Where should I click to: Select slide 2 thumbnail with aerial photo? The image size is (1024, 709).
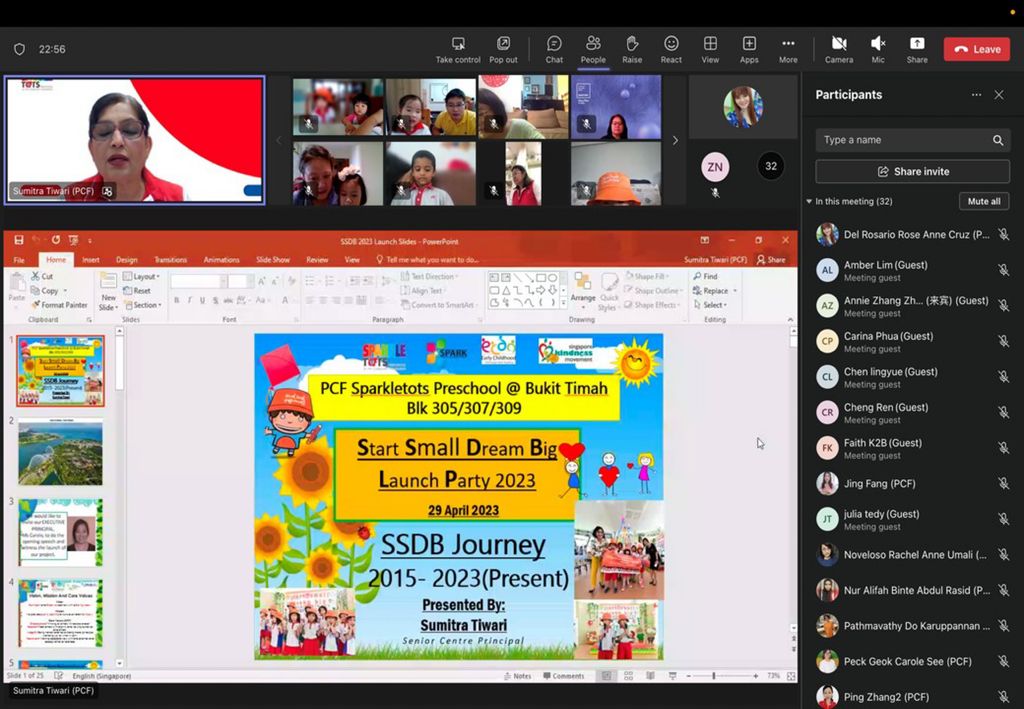[x=60, y=452]
